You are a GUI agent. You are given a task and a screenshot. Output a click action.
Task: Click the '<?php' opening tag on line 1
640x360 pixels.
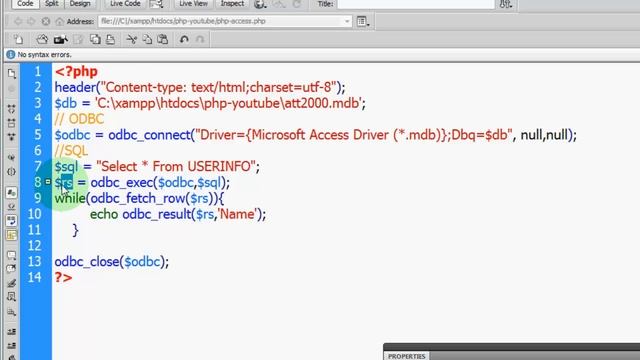point(76,71)
